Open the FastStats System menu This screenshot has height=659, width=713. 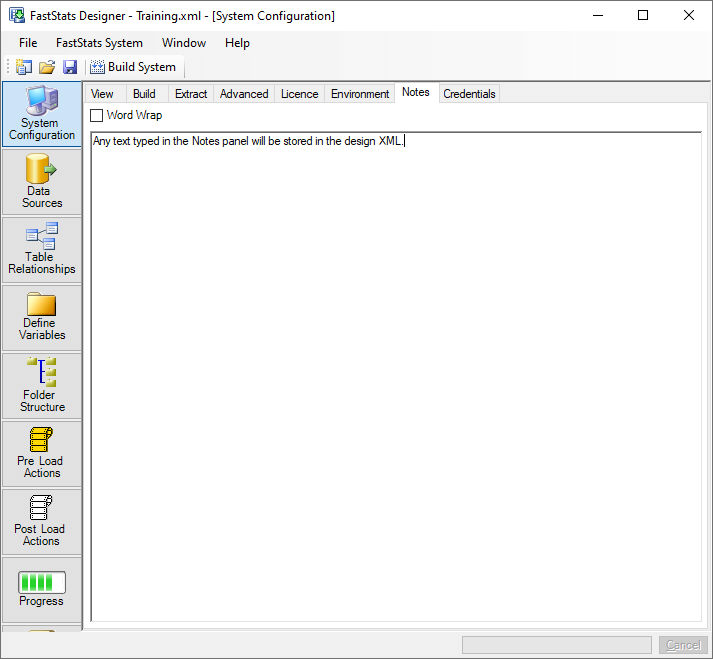coord(99,43)
